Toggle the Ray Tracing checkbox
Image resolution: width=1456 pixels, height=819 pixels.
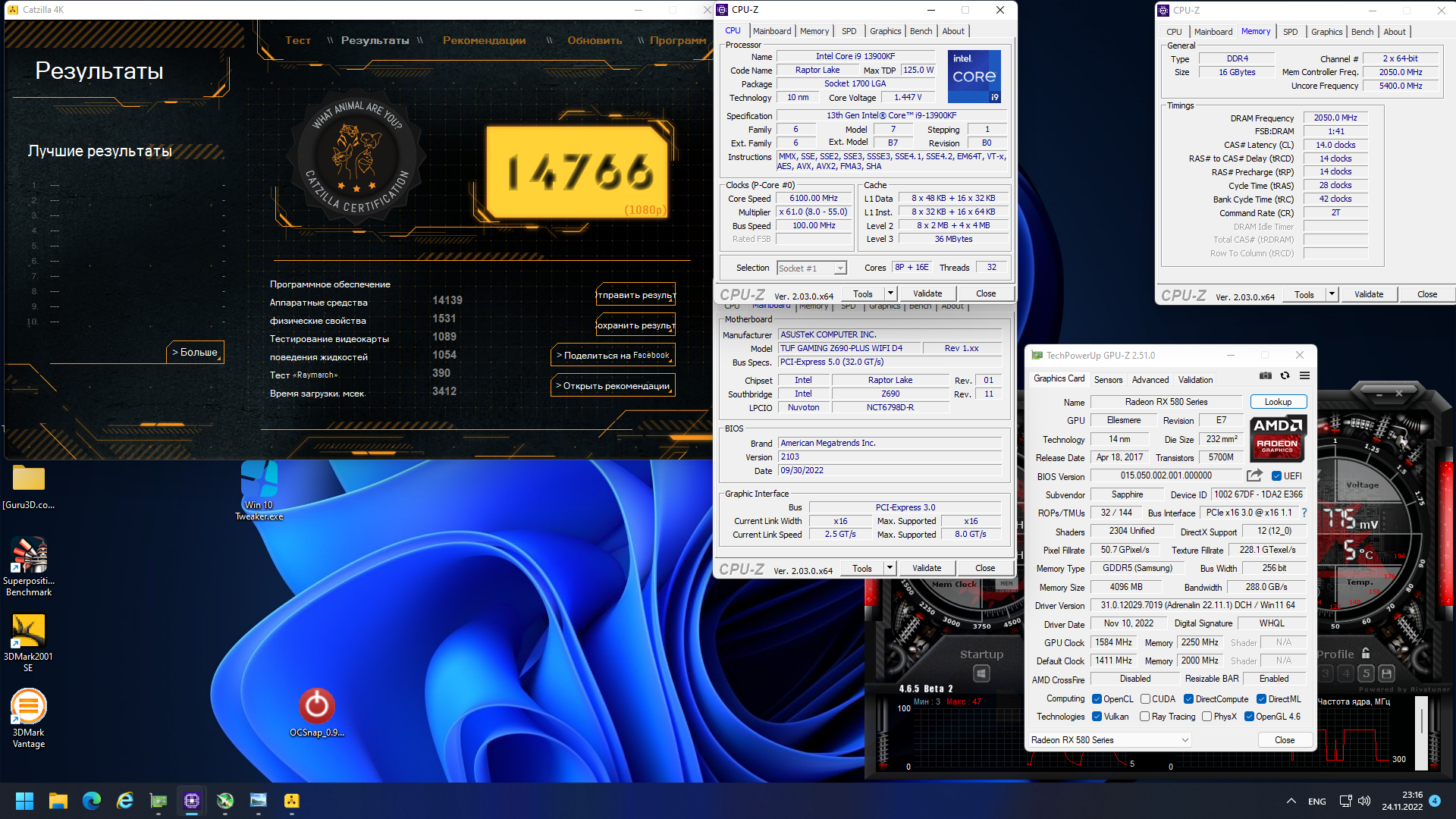[1144, 717]
